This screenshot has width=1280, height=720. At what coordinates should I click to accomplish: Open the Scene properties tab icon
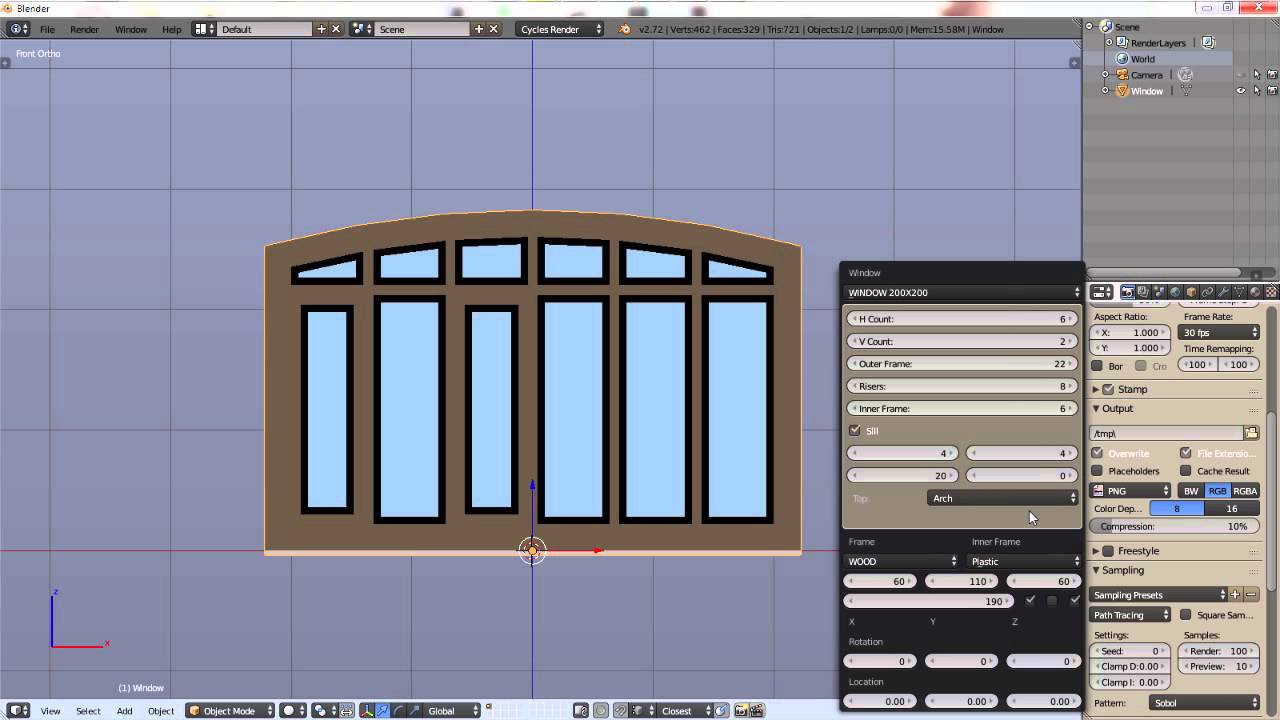point(1159,292)
